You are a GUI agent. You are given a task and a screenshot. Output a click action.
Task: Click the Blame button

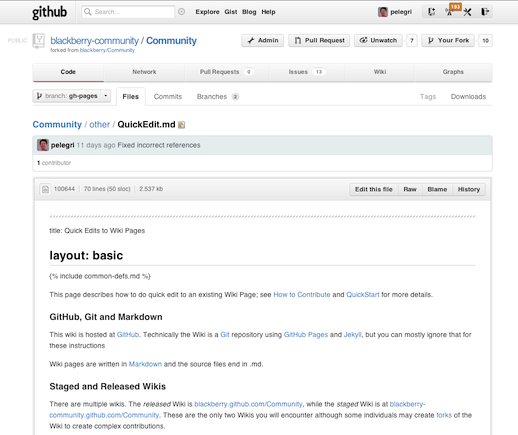[x=437, y=189]
